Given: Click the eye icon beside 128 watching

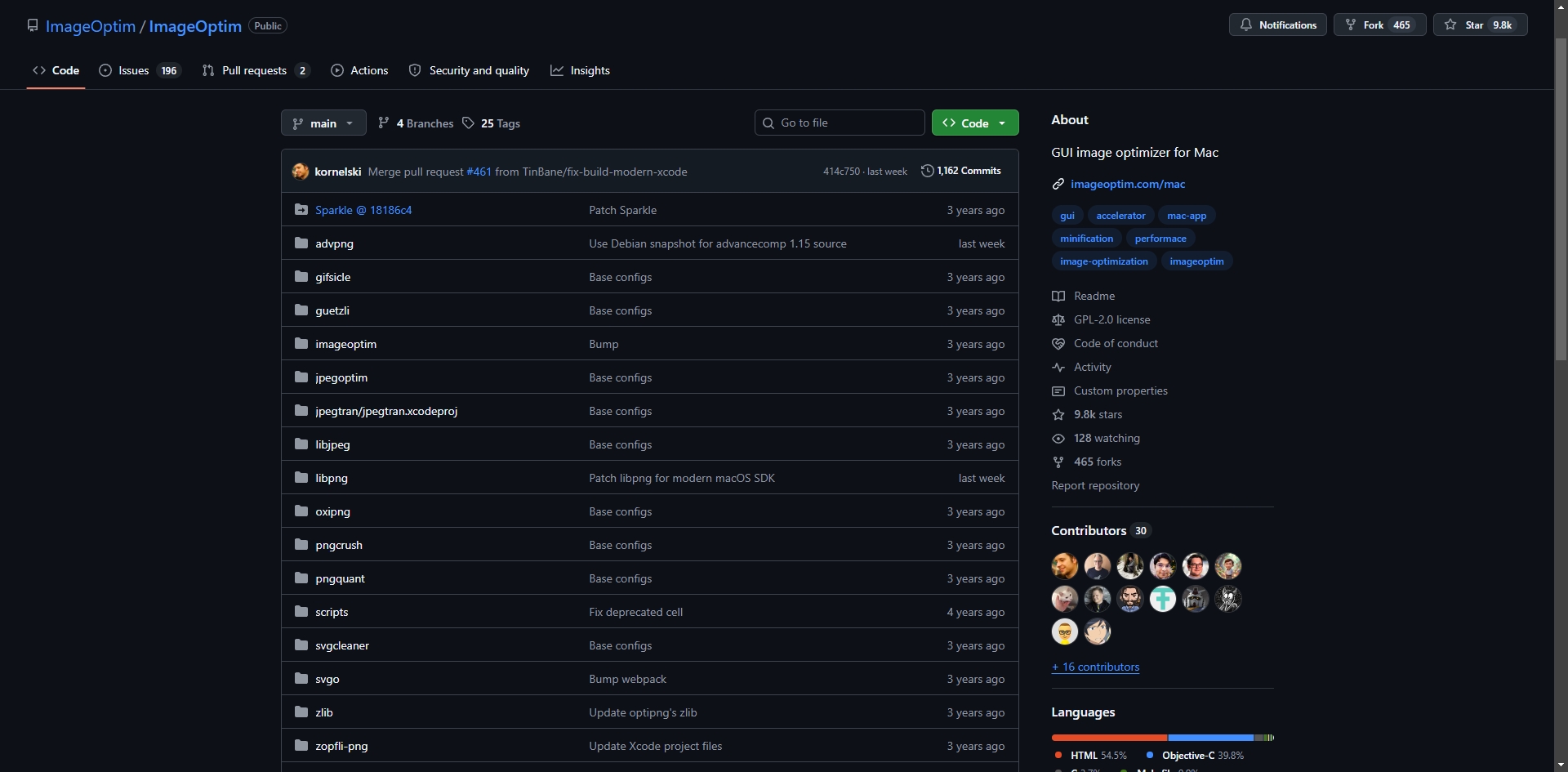Looking at the screenshot, I should point(1058,438).
